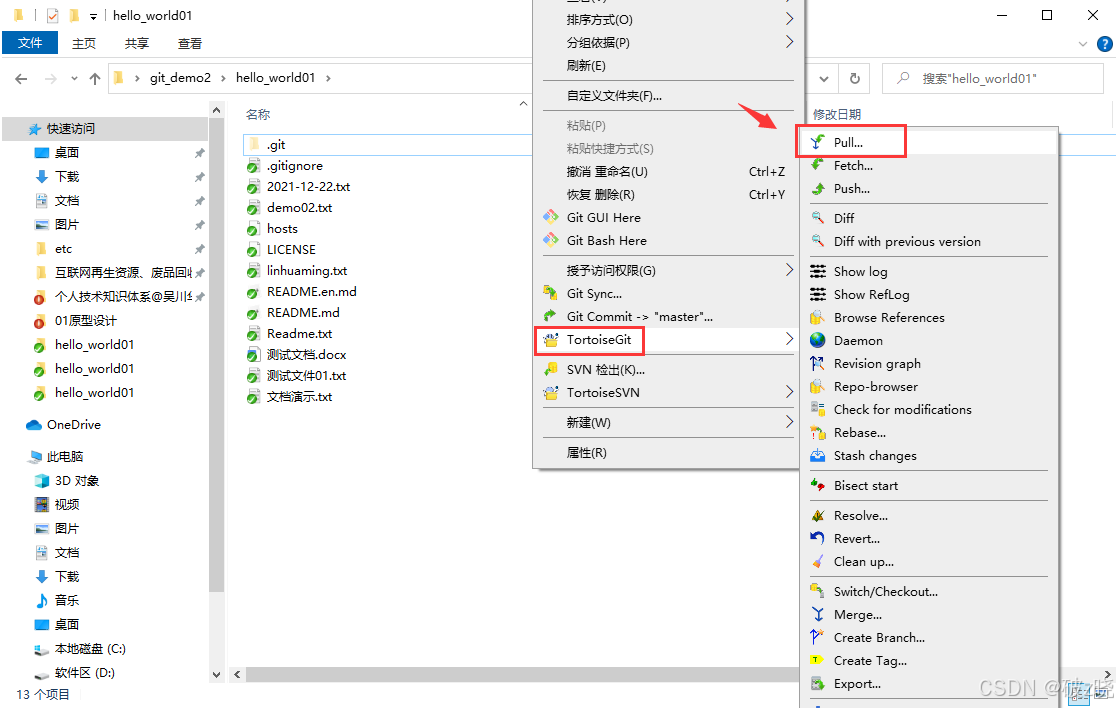Expand chevron after git_demo2 in path
Image resolution: width=1118 pixels, height=708 pixels.
tap(223, 78)
